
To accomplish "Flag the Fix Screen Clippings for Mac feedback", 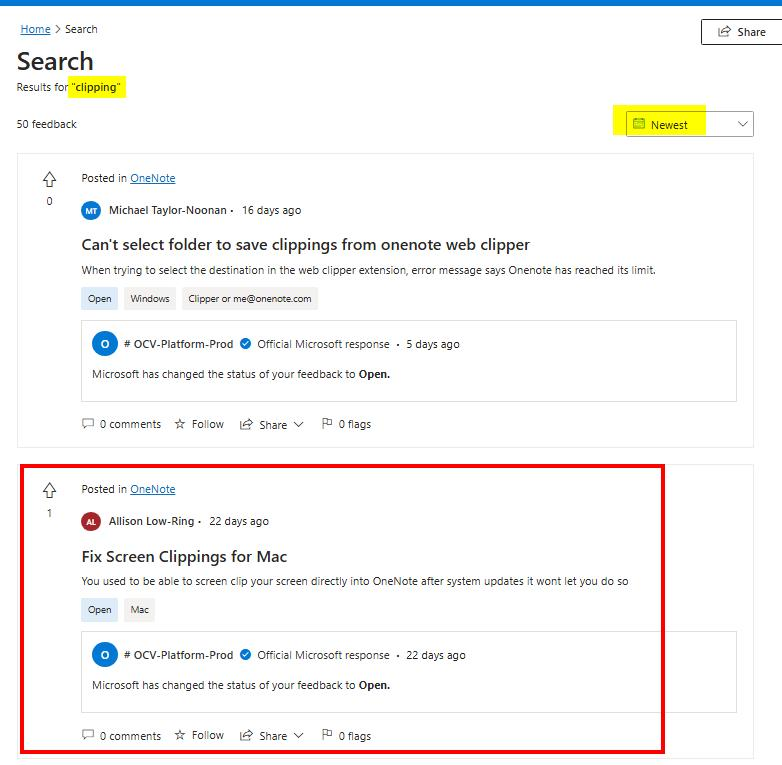I will (347, 736).
